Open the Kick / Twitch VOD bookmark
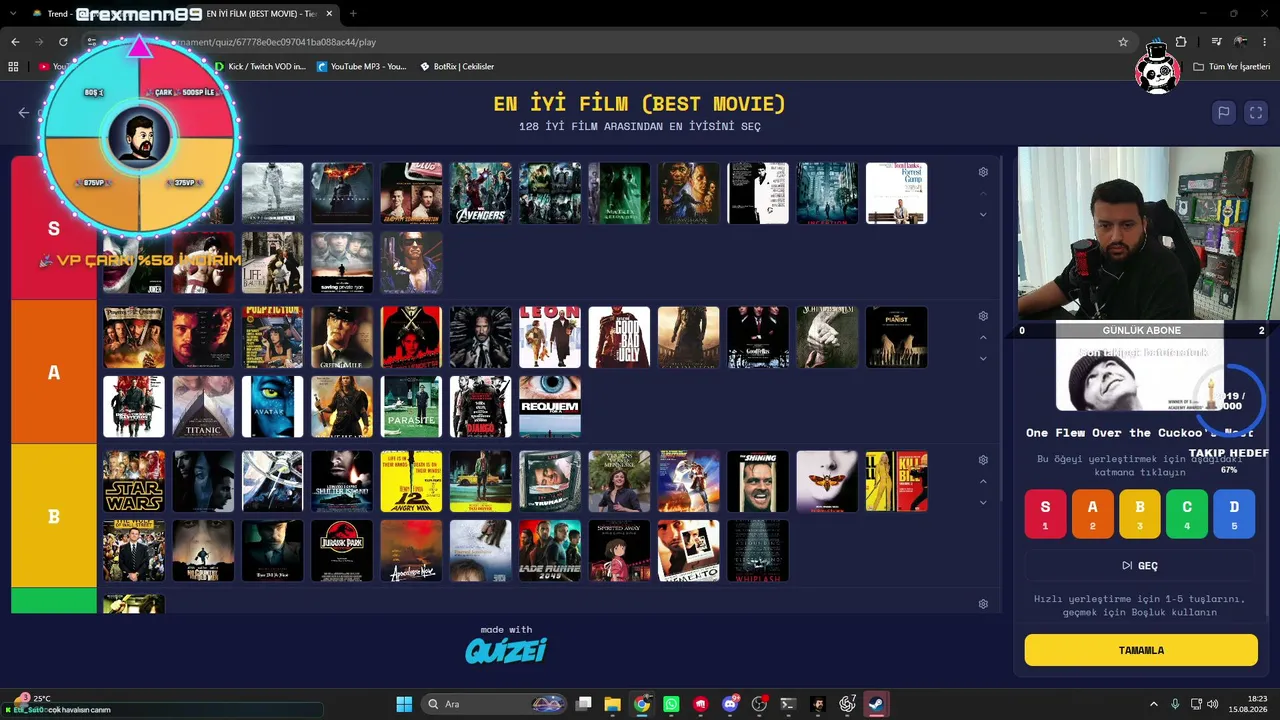 (x=260, y=67)
